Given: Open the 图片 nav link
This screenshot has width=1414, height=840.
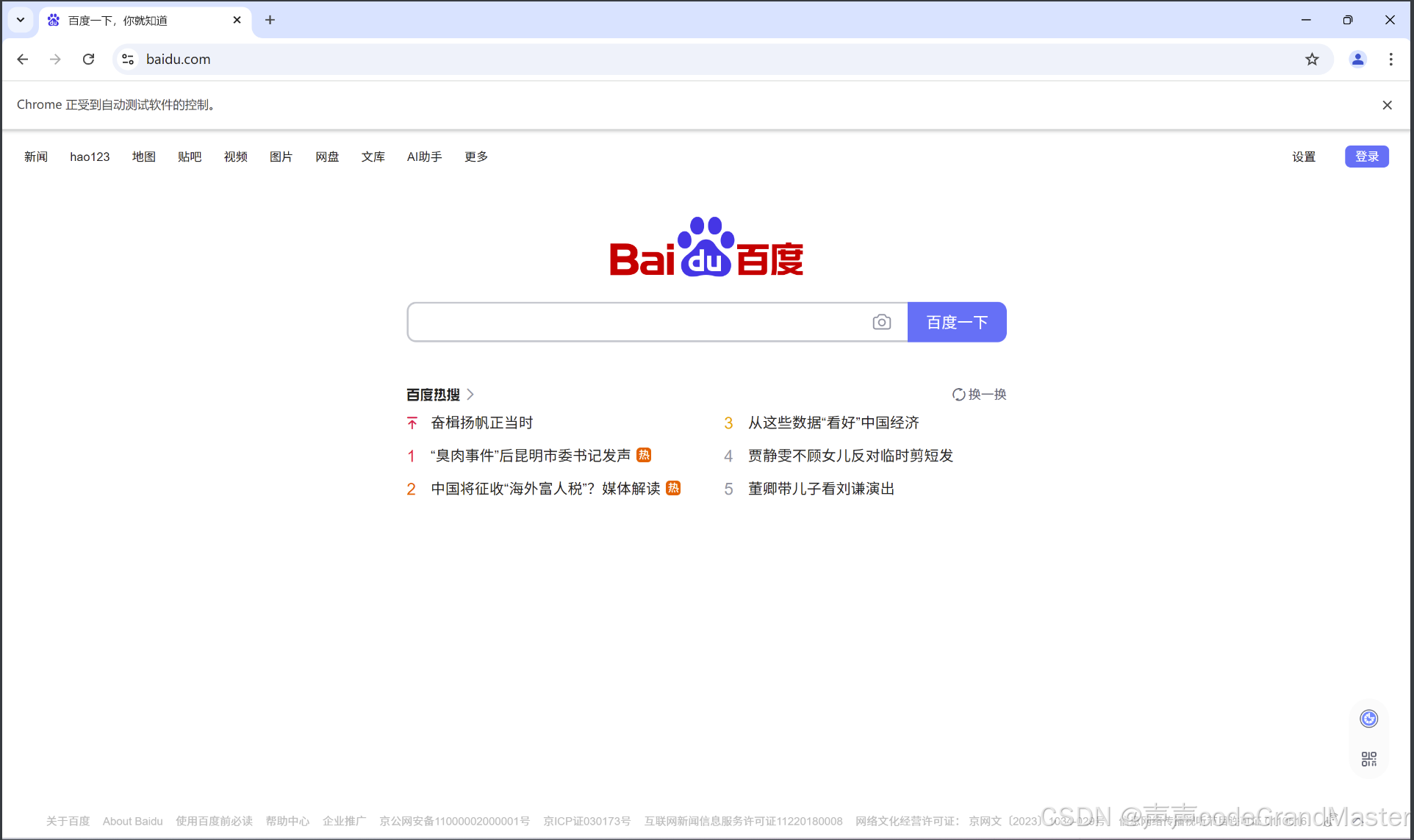Looking at the screenshot, I should 281,157.
